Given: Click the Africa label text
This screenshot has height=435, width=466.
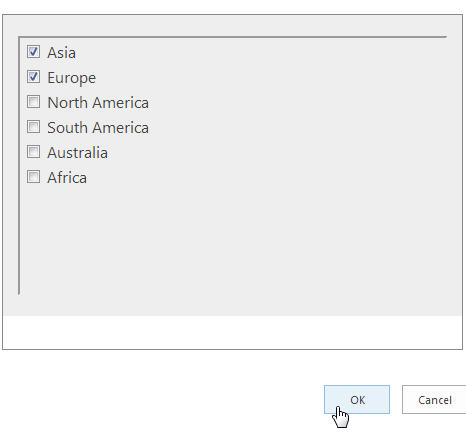Looking at the screenshot, I should [x=67, y=178].
